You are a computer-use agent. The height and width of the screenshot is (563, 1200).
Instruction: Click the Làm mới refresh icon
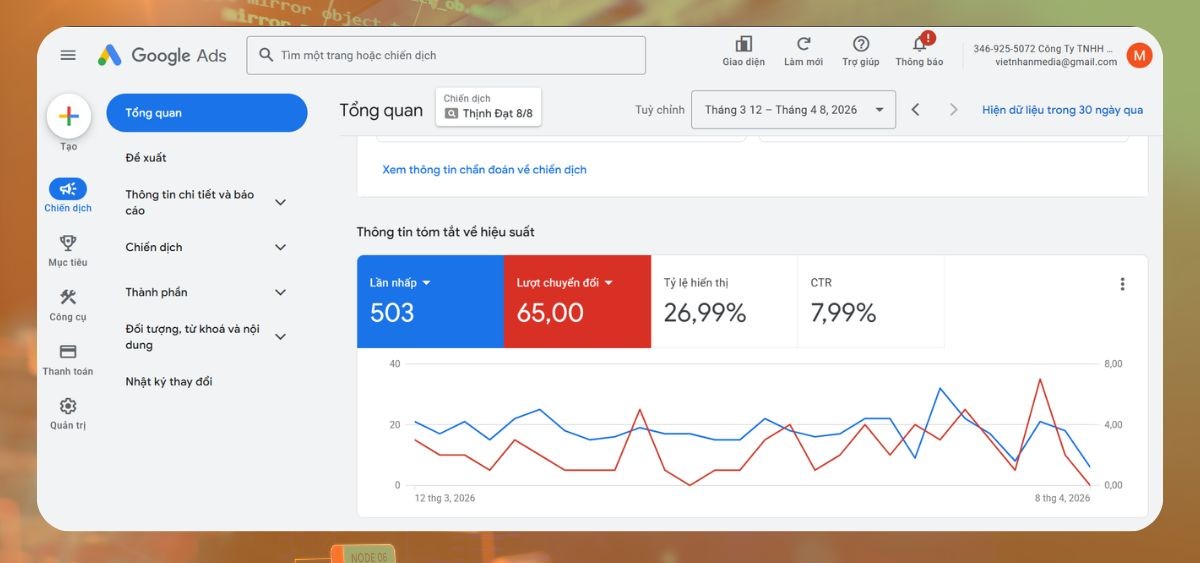click(803, 44)
